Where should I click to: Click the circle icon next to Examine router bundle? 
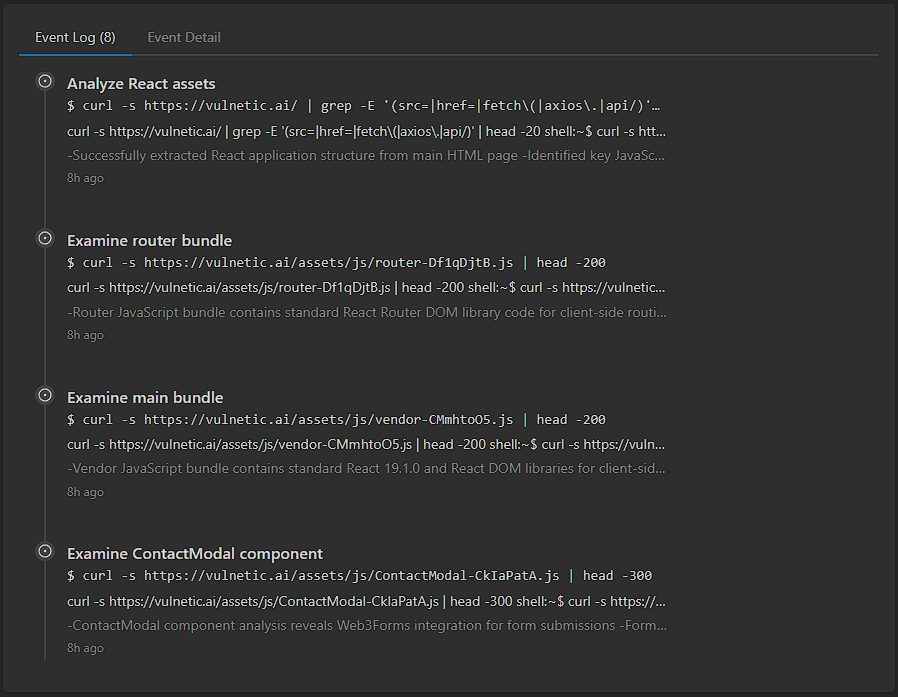point(45,238)
